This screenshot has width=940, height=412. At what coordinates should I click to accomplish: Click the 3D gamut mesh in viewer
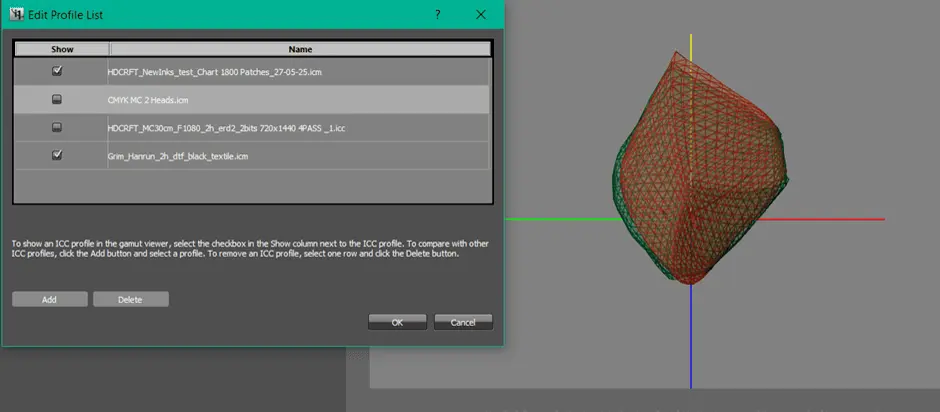(698, 168)
